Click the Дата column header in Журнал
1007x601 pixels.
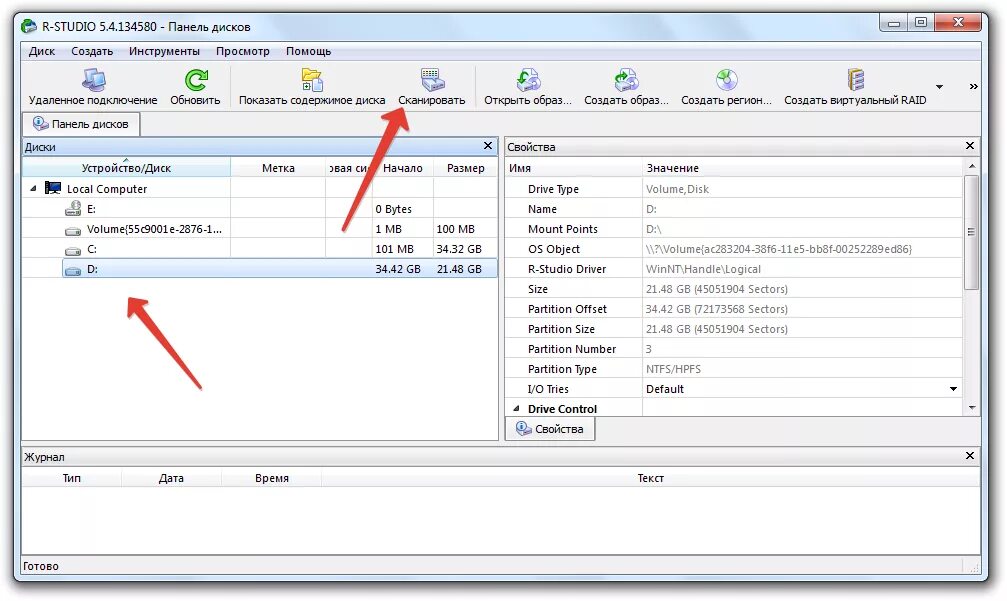pos(171,478)
